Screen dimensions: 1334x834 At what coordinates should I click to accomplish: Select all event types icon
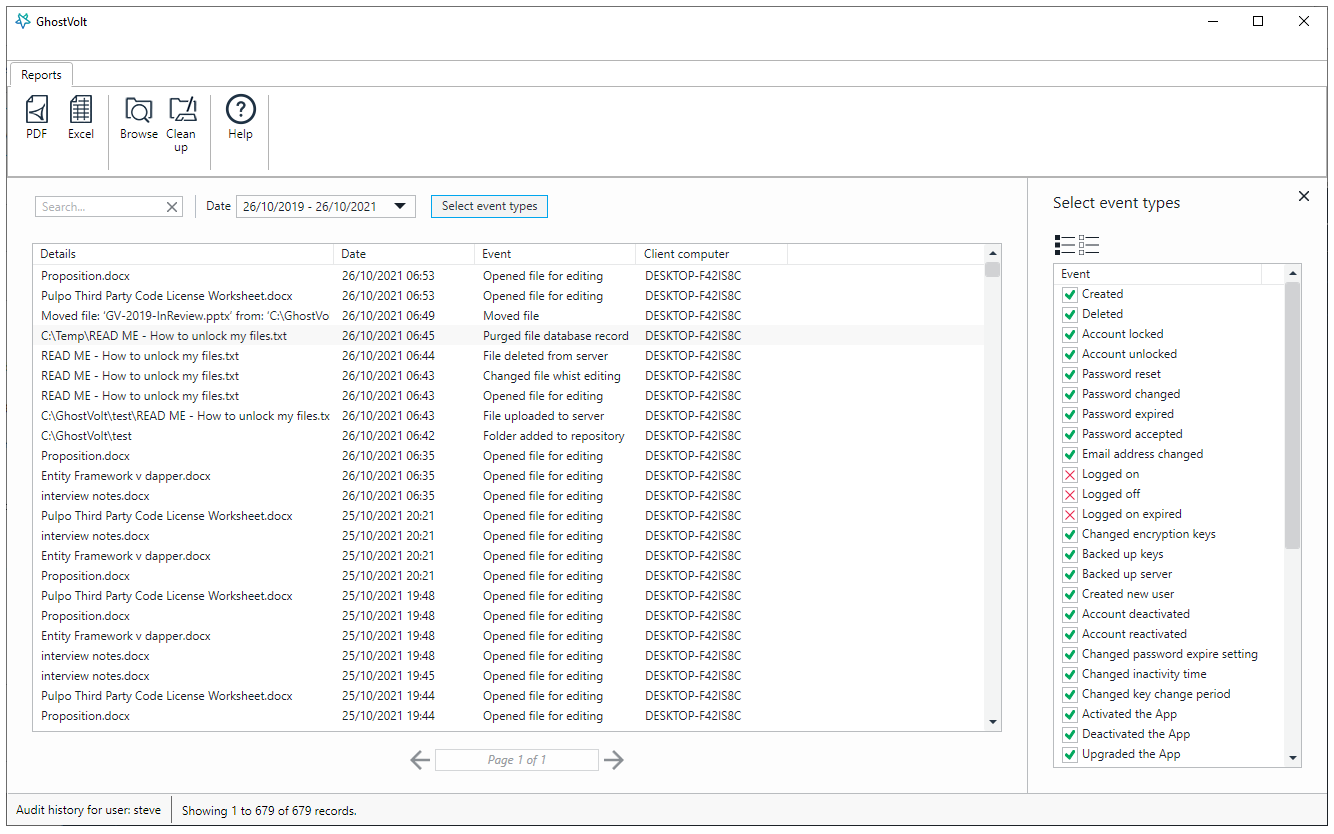pyautogui.click(x=1065, y=245)
